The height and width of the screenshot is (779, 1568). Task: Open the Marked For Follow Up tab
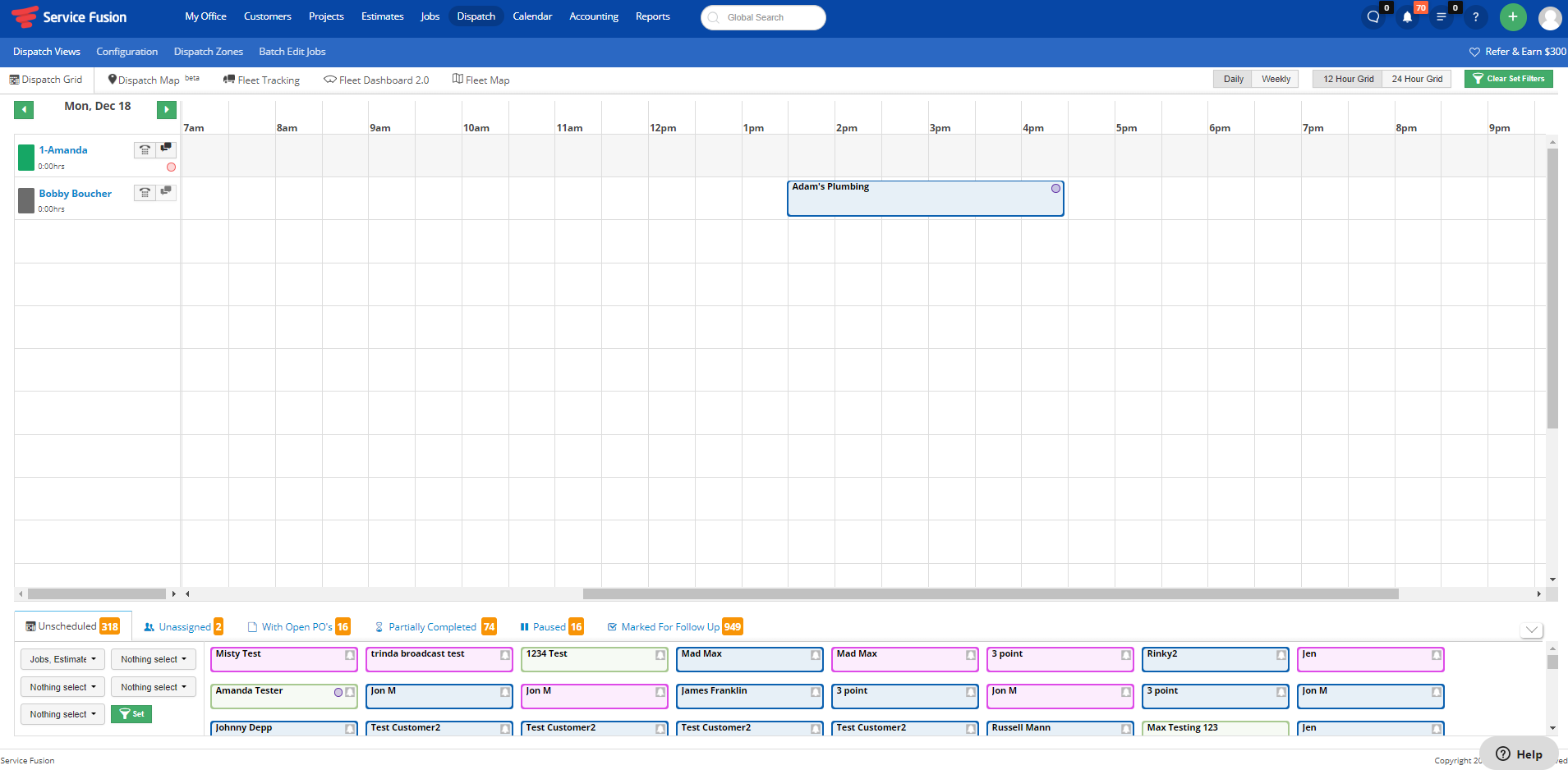(674, 627)
